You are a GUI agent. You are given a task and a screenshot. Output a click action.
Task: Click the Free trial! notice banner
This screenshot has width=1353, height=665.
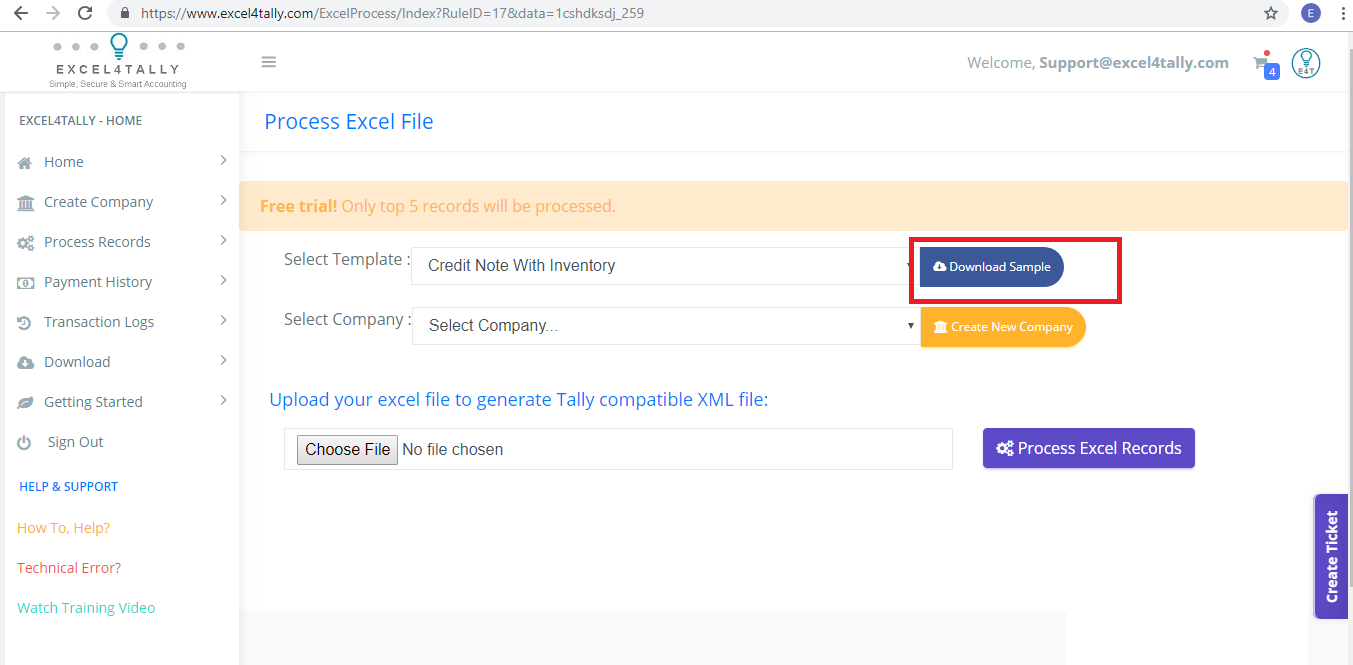pos(794,206)
